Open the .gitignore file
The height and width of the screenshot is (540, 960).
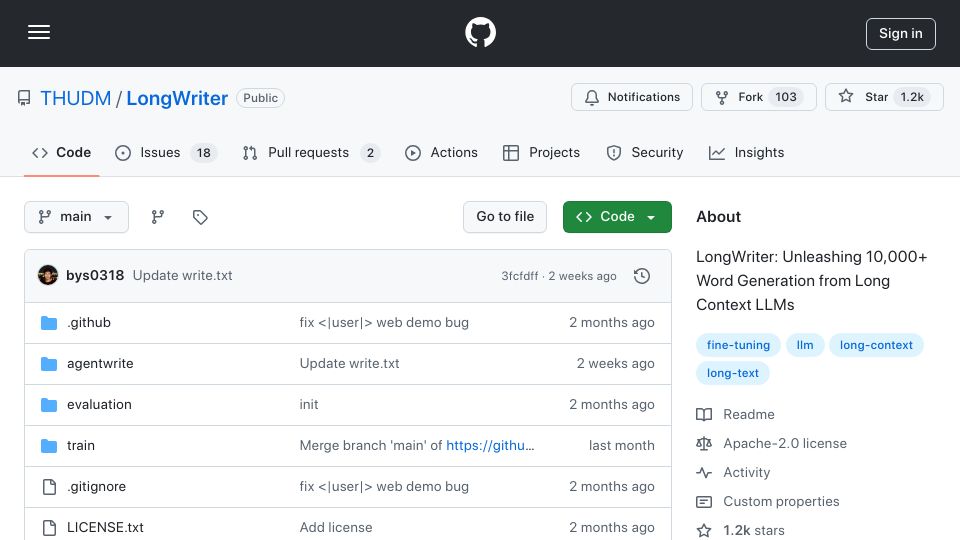pos(96,487)
